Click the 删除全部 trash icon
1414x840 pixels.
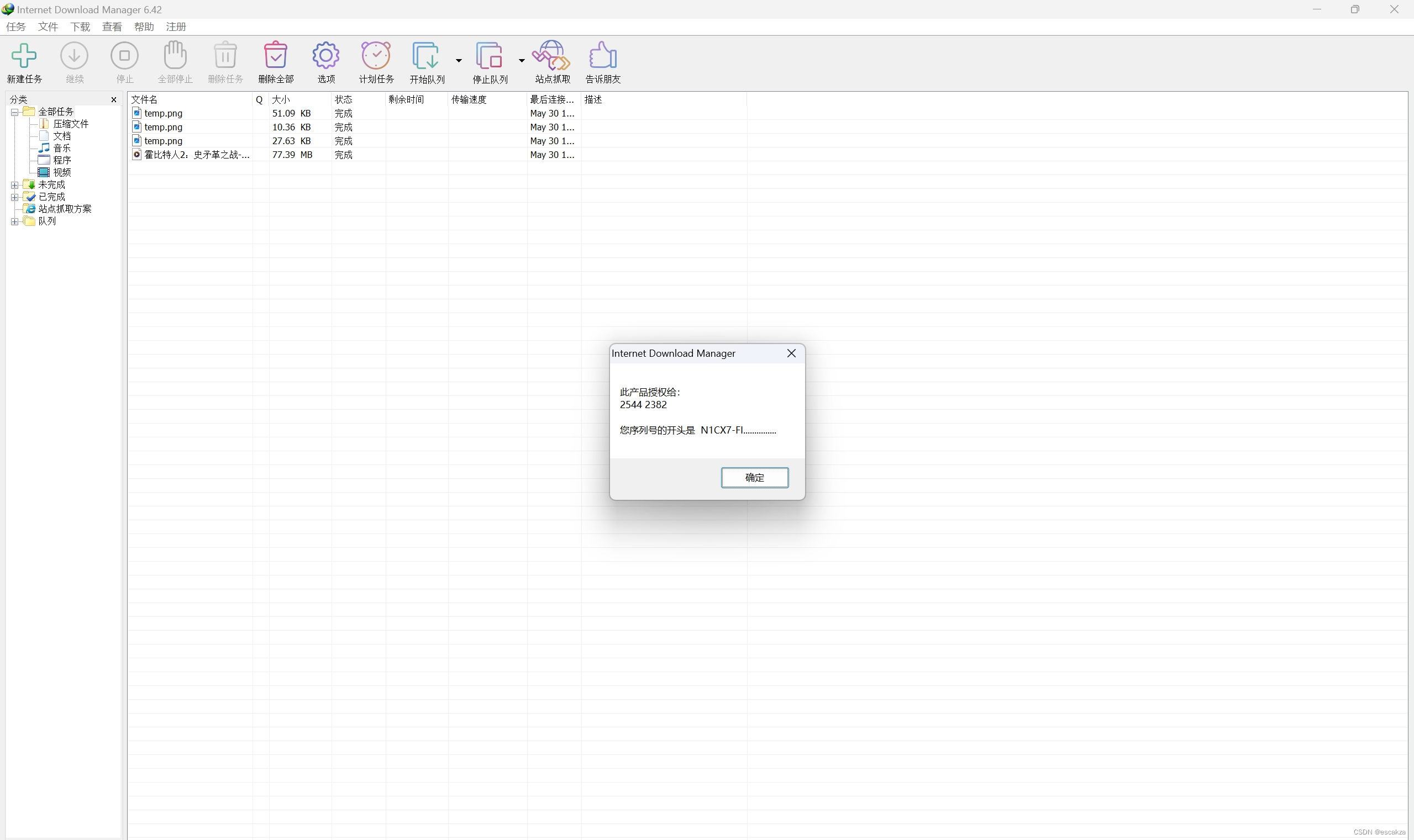tap(276, 55)
